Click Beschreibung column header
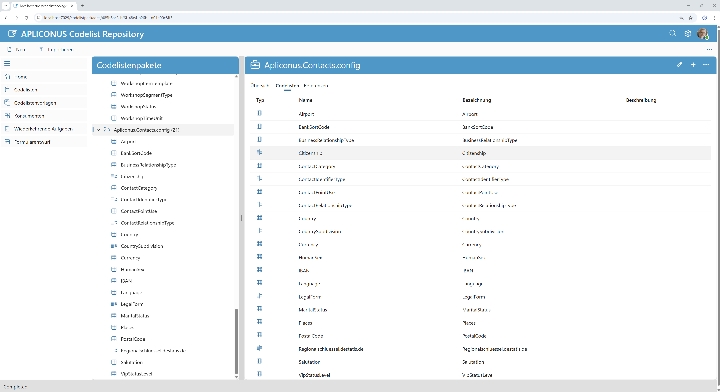 tap(641, 100)
